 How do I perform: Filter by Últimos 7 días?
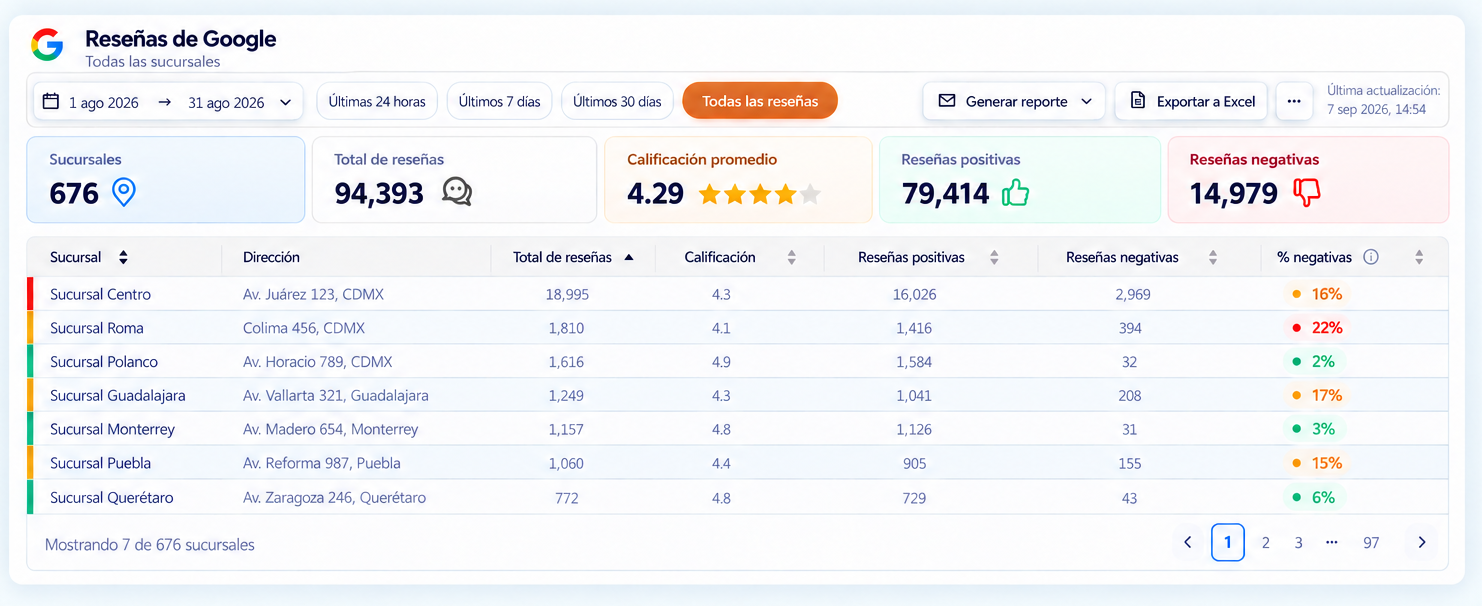coord(499,101)
